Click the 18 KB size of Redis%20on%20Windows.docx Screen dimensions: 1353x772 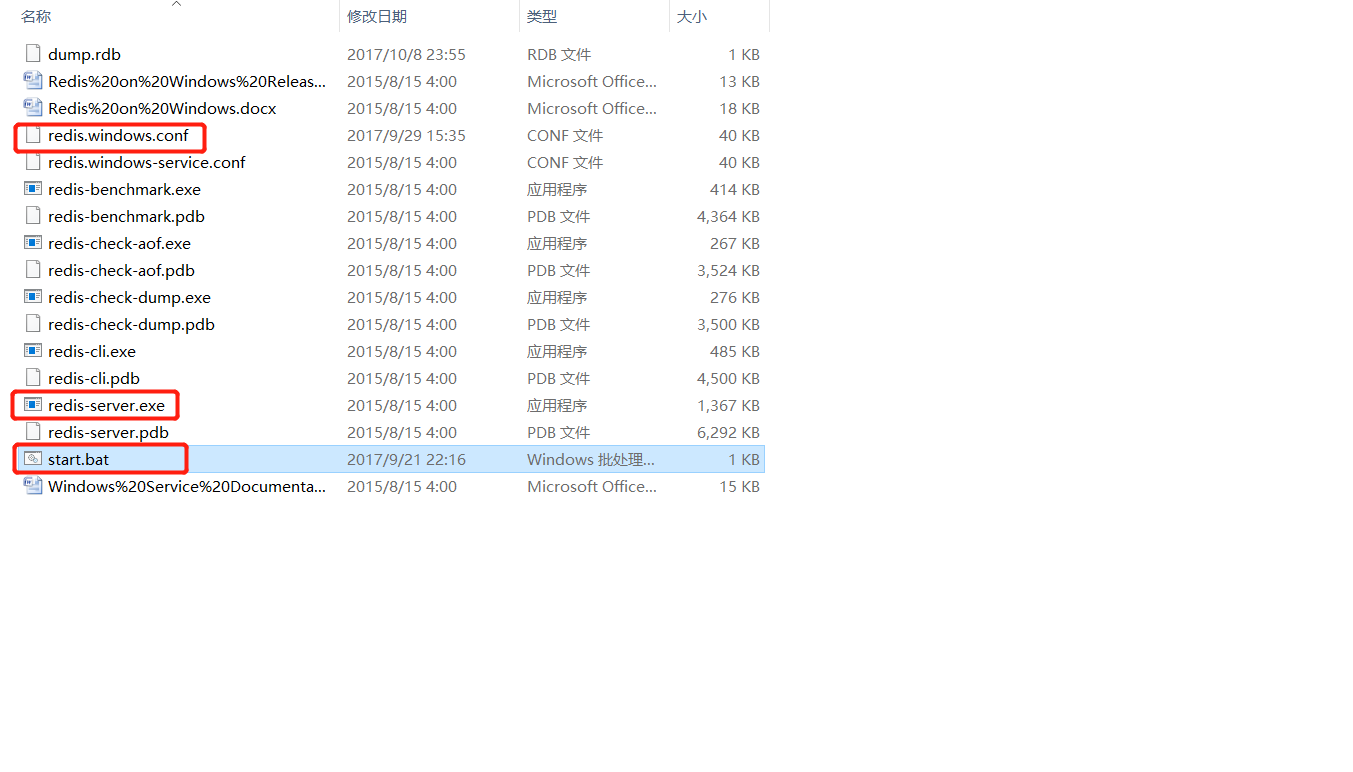click(740, 108)
